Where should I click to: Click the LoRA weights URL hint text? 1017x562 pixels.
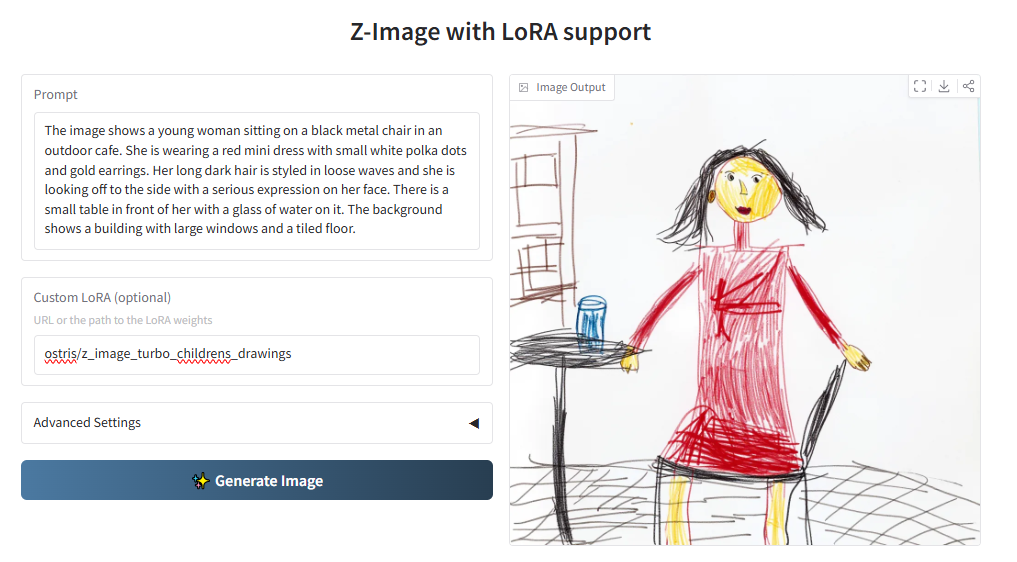[x=123, y=320]
